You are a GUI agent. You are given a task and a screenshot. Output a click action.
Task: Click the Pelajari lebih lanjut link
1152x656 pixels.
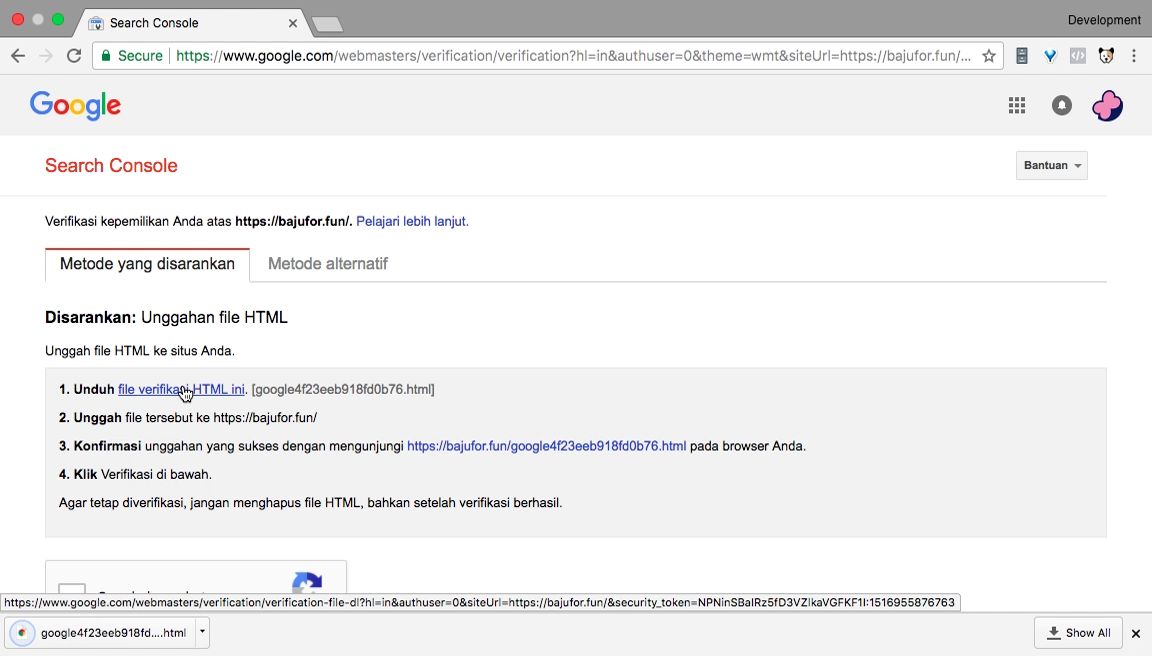(x=412, y=221)
